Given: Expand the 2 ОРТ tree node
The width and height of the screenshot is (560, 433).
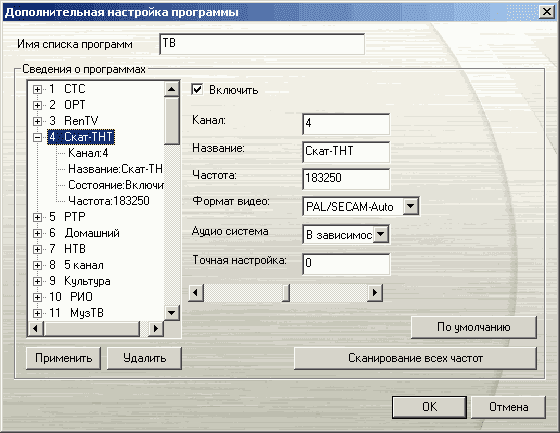Looking at the screenshot, I should tap(37, 105).
